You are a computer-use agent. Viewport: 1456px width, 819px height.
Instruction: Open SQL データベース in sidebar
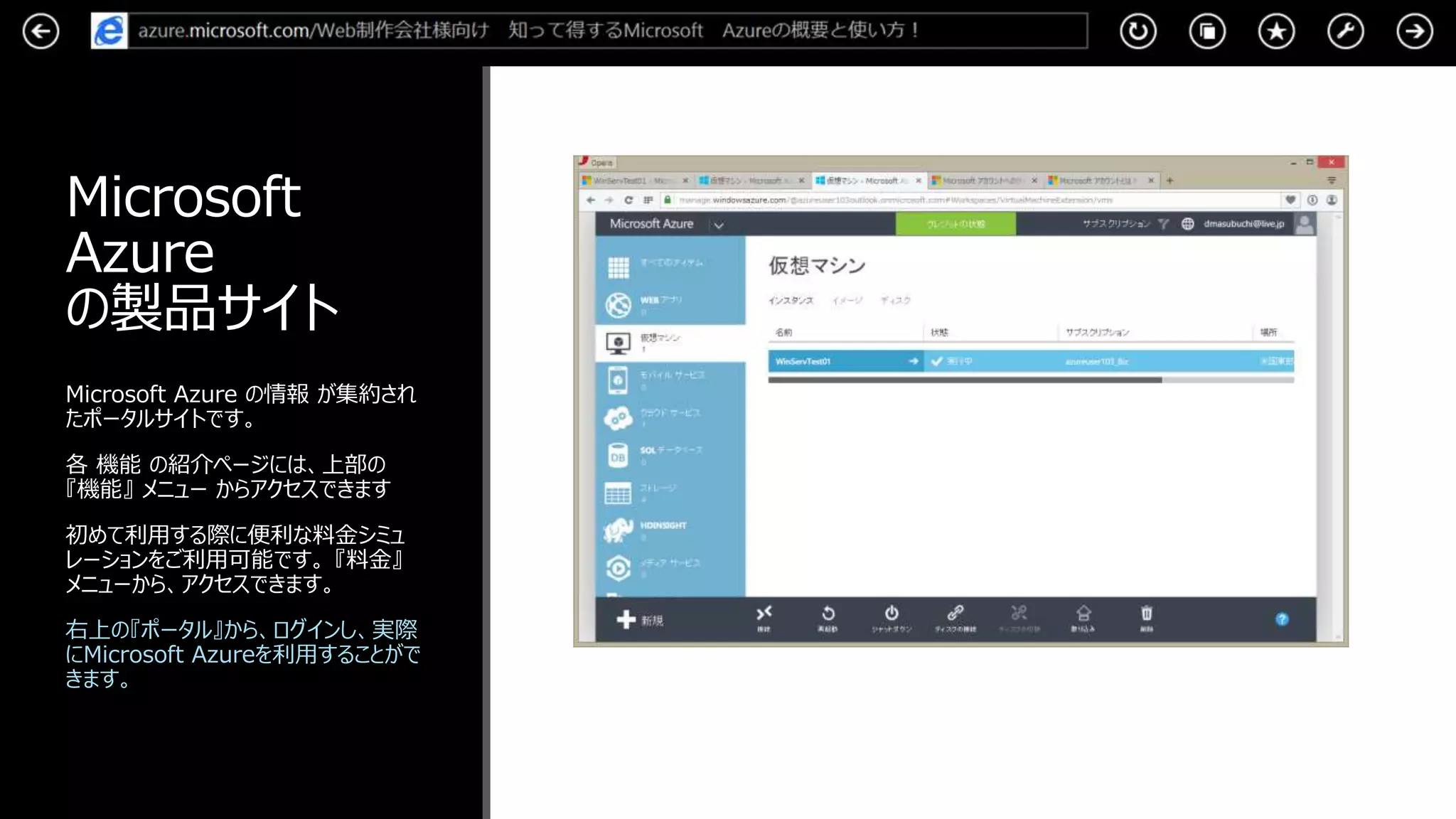[x=670, y=455]
